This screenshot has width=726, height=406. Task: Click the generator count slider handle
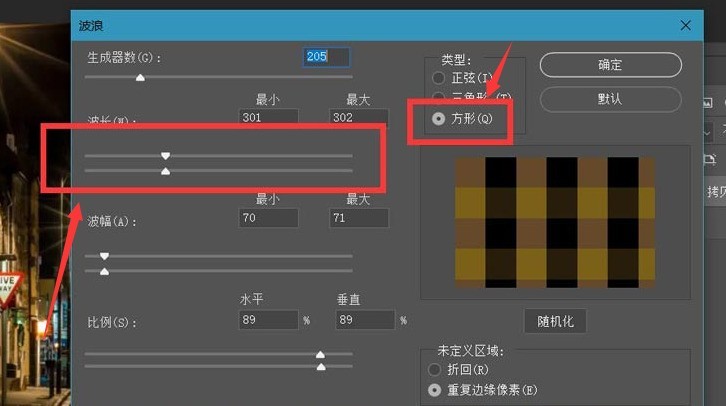pyautogui.click(x=140, y=77)
